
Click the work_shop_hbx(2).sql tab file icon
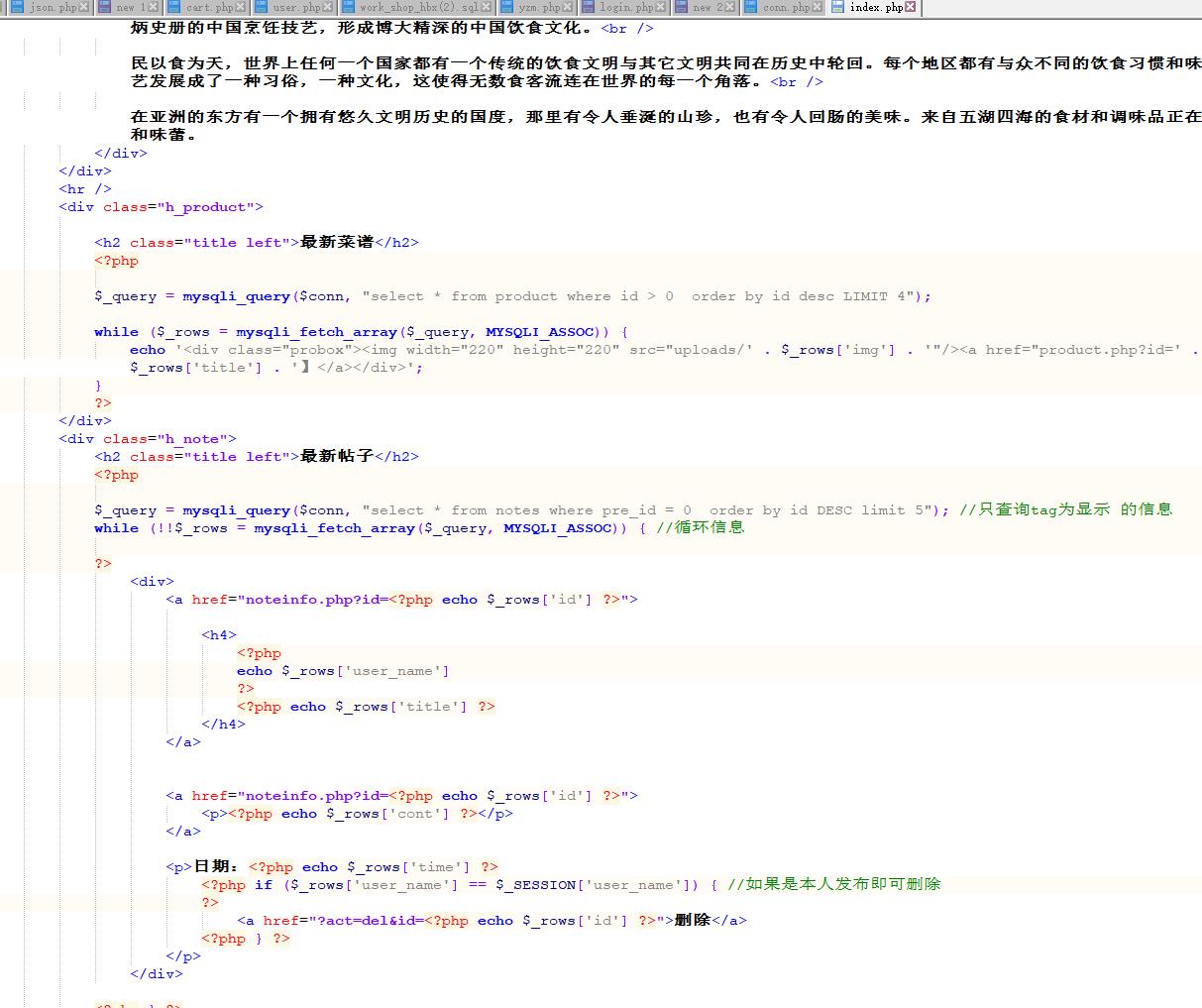[348, 7]
